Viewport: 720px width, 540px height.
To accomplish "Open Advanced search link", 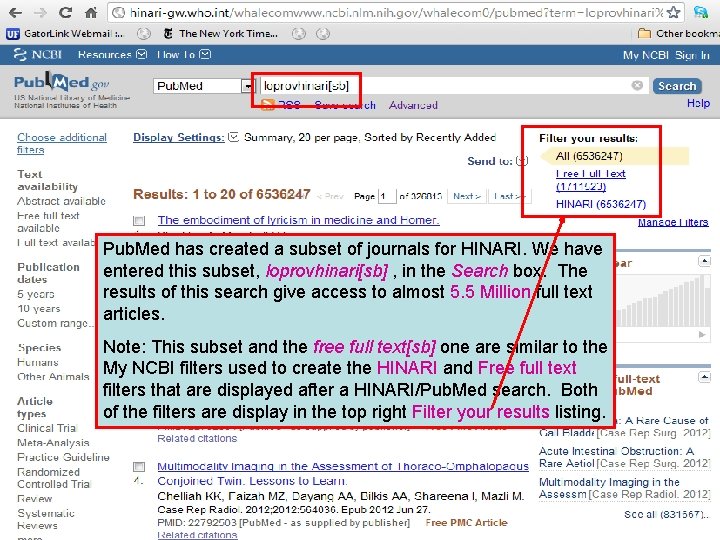I will coord(413,105).
